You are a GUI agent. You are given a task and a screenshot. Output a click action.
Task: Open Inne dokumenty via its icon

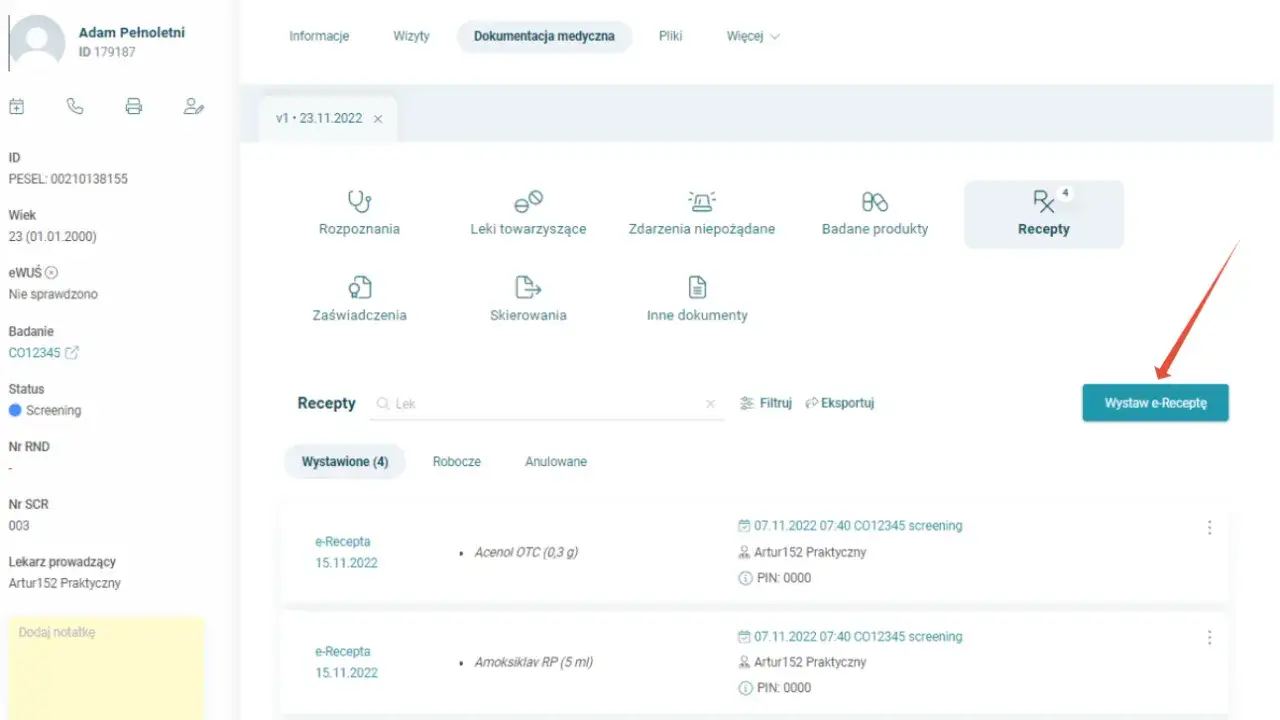696,288
